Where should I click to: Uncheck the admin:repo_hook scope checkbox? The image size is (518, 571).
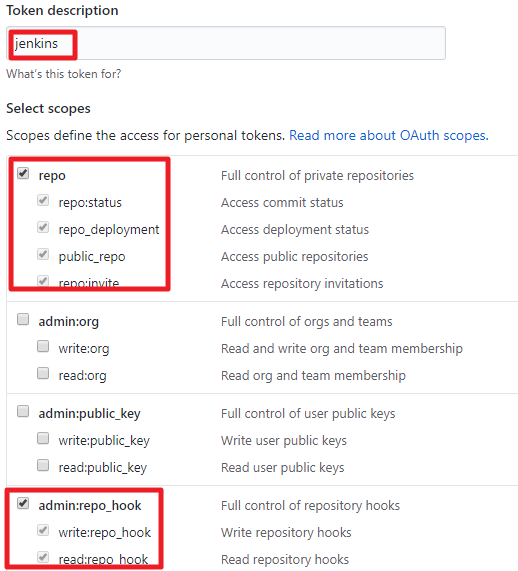click(x=23, y=503)
